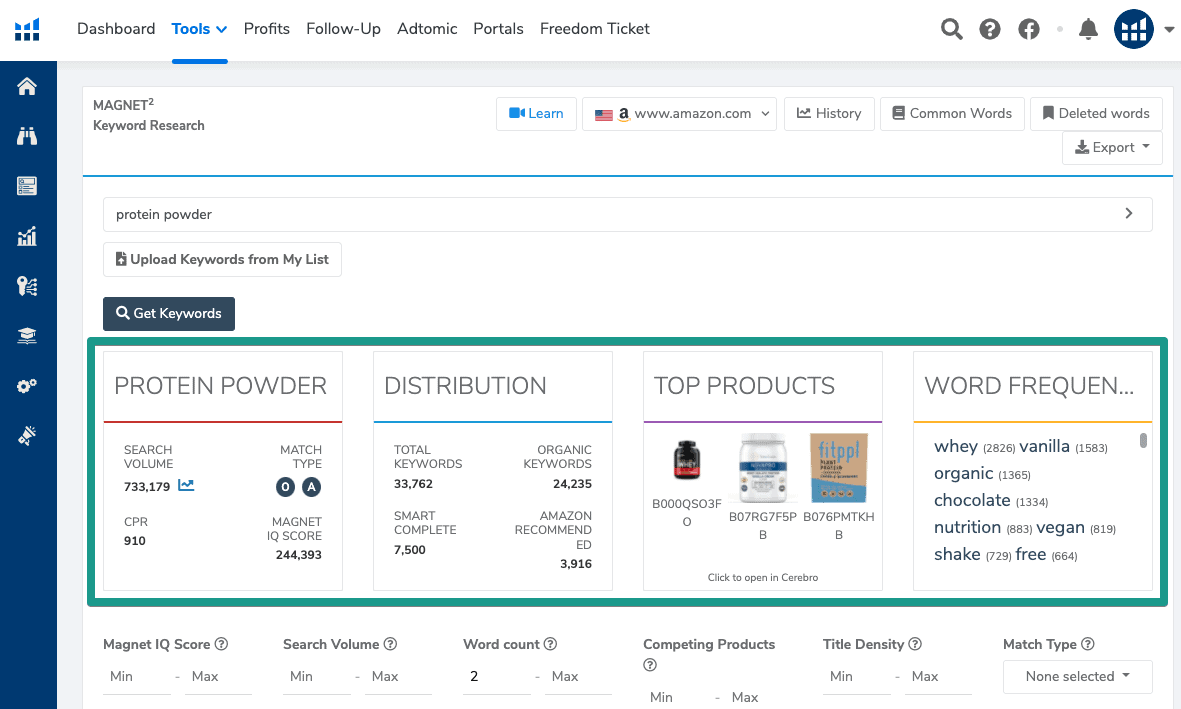This screenshot has height=709, width=1181.
Task: Click the word 'organic' in word frequency
Action: [x=963, y=474]
